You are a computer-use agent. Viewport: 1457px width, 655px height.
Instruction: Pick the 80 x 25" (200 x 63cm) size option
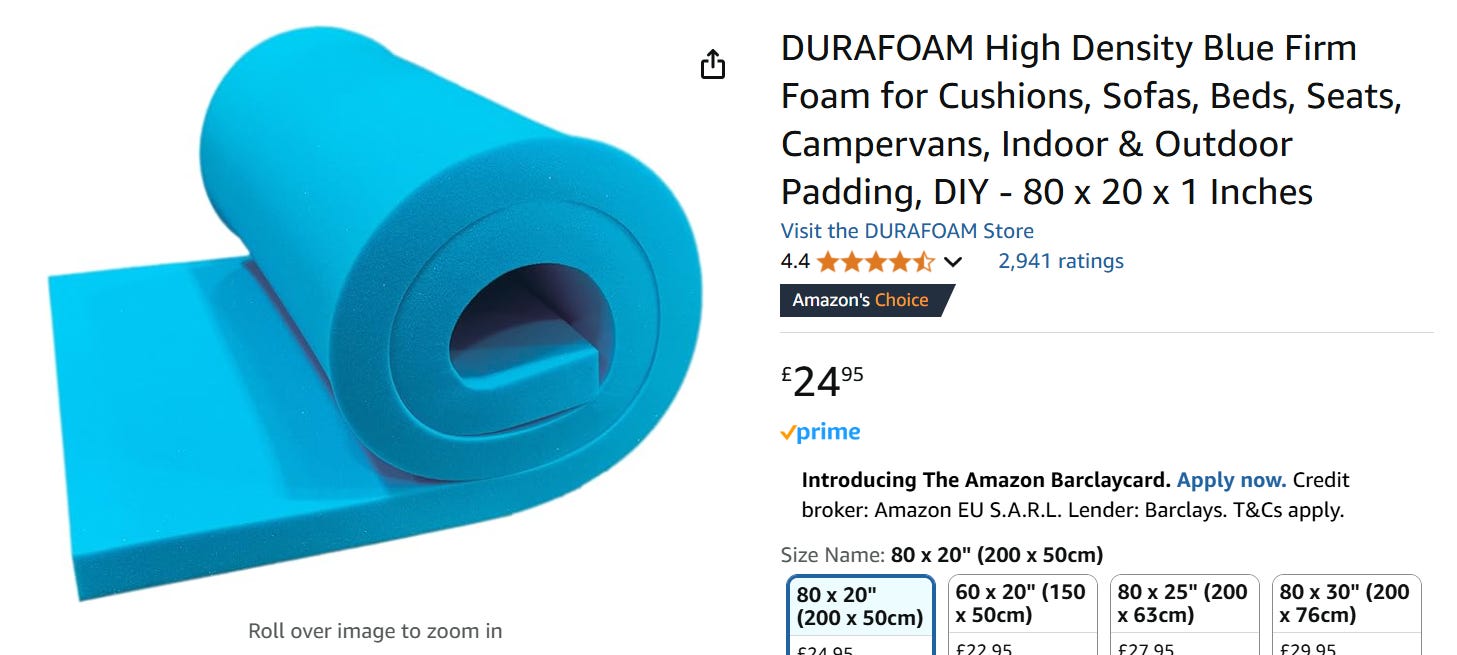coord(1185,615)
